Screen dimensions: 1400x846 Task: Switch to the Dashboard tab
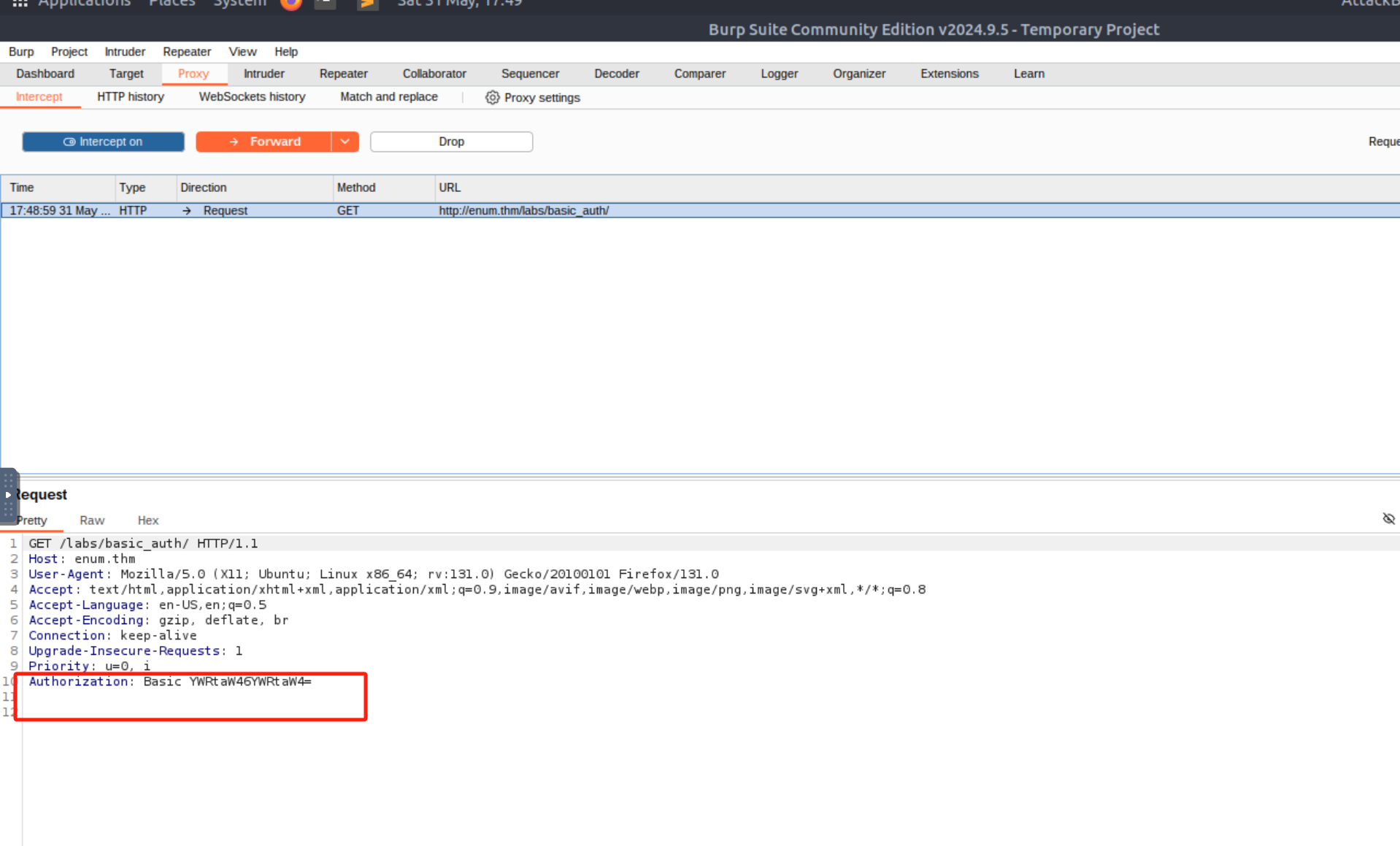[x=45, y=74]
